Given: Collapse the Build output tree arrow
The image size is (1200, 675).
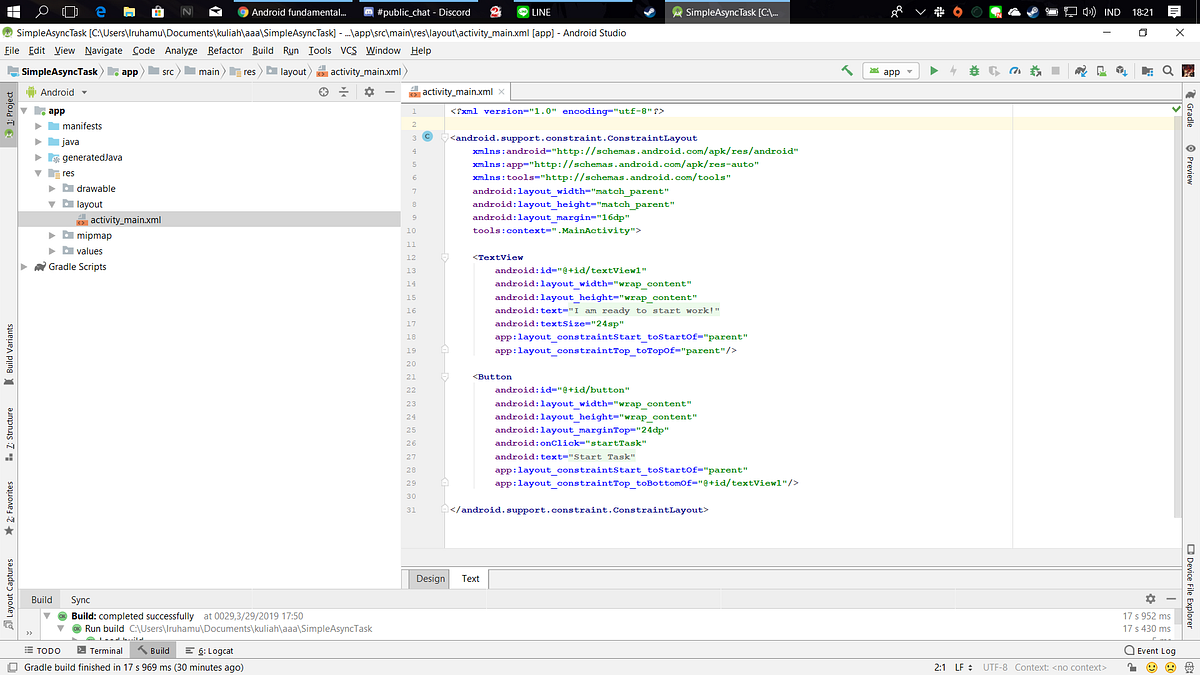Looking at the screenshot, I should [47, 615].
